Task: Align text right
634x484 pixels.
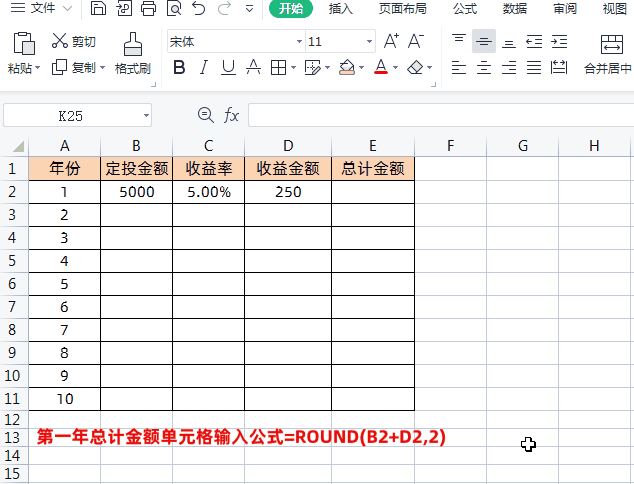Action: [509, 67]
